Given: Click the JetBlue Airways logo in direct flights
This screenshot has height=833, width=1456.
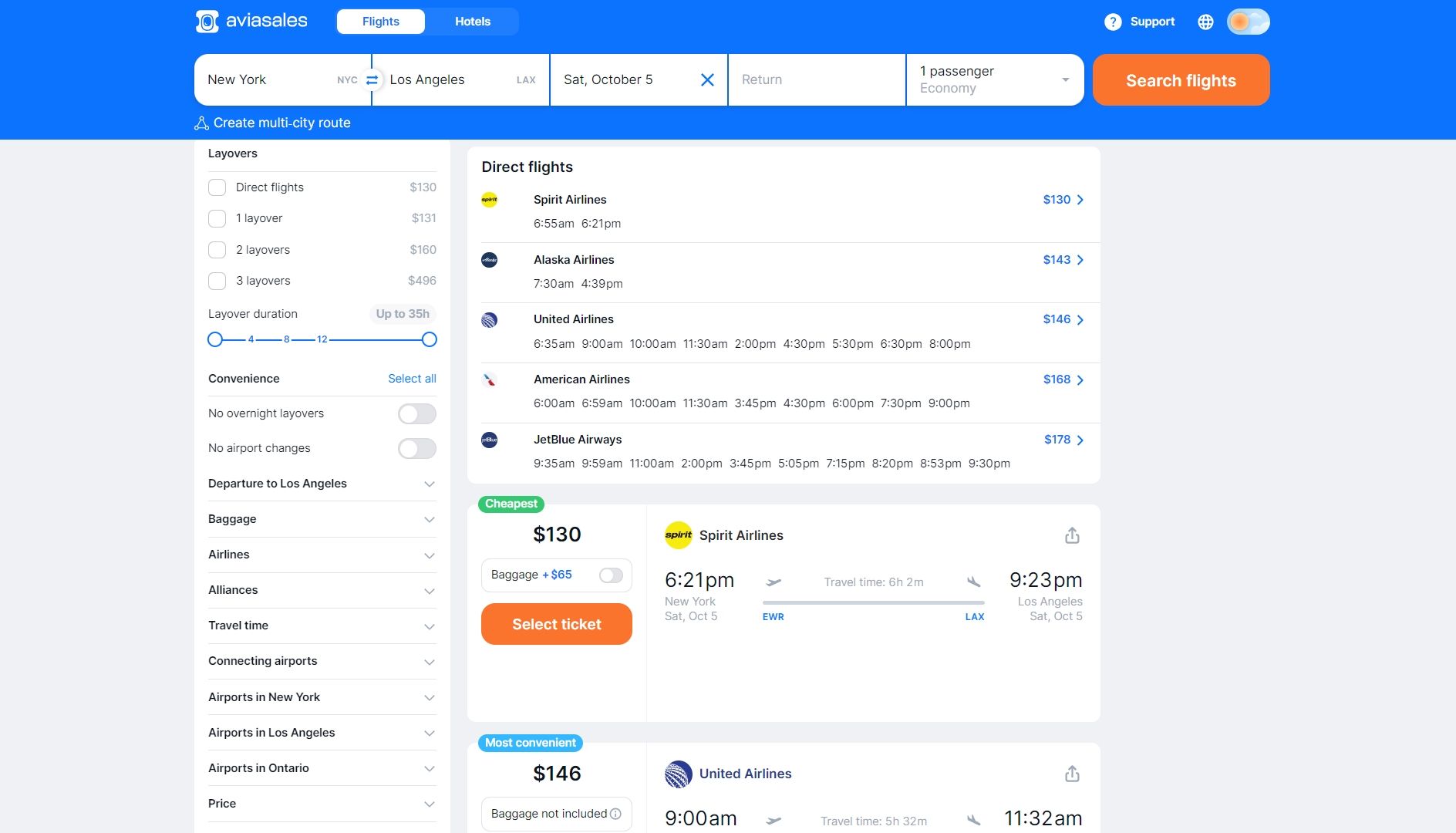Looking at the screenshot, I should coord(489,440).
